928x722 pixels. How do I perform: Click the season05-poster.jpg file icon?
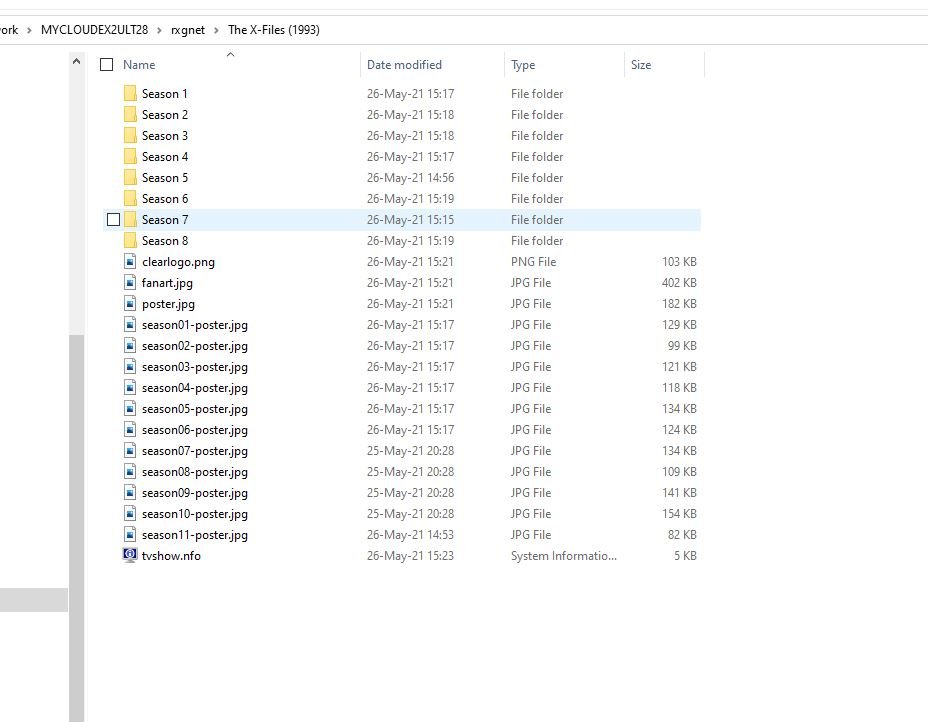[130, 408]
